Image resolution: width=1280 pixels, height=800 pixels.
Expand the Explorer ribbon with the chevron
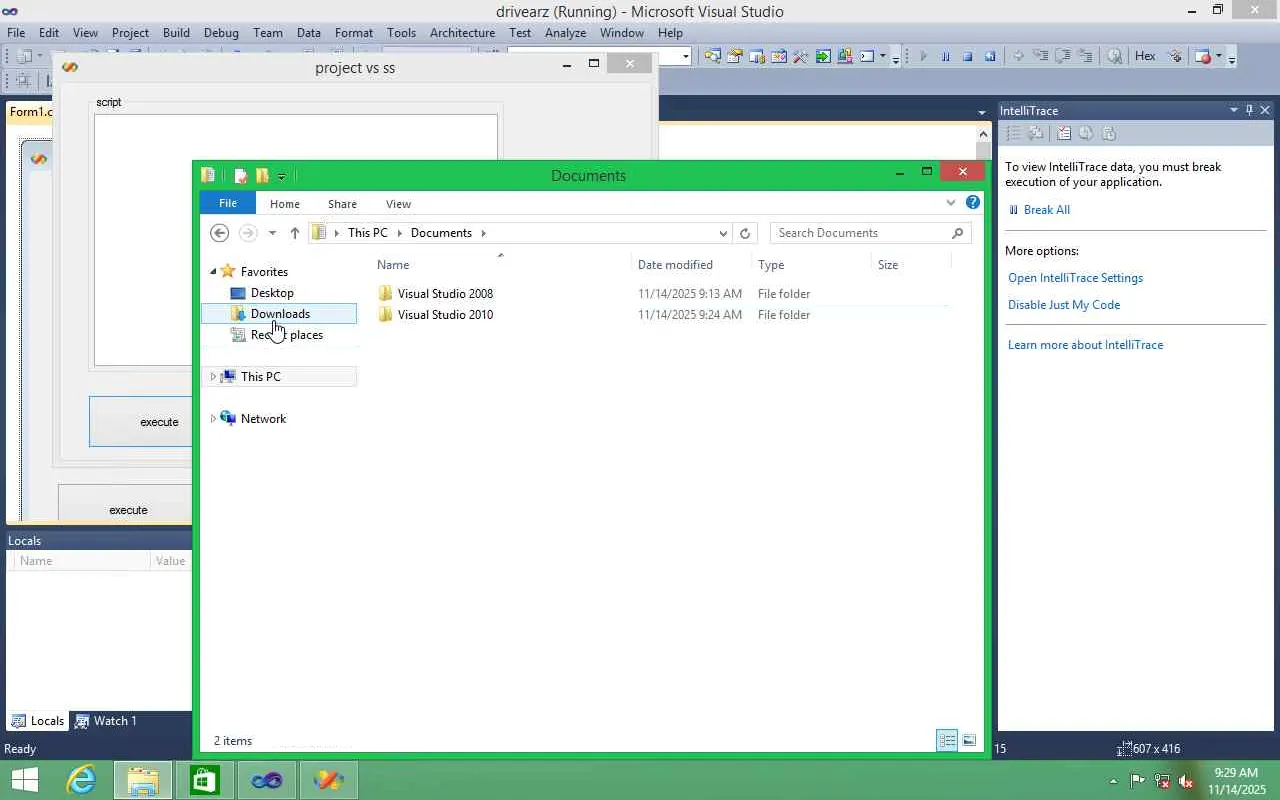point(951,202)
